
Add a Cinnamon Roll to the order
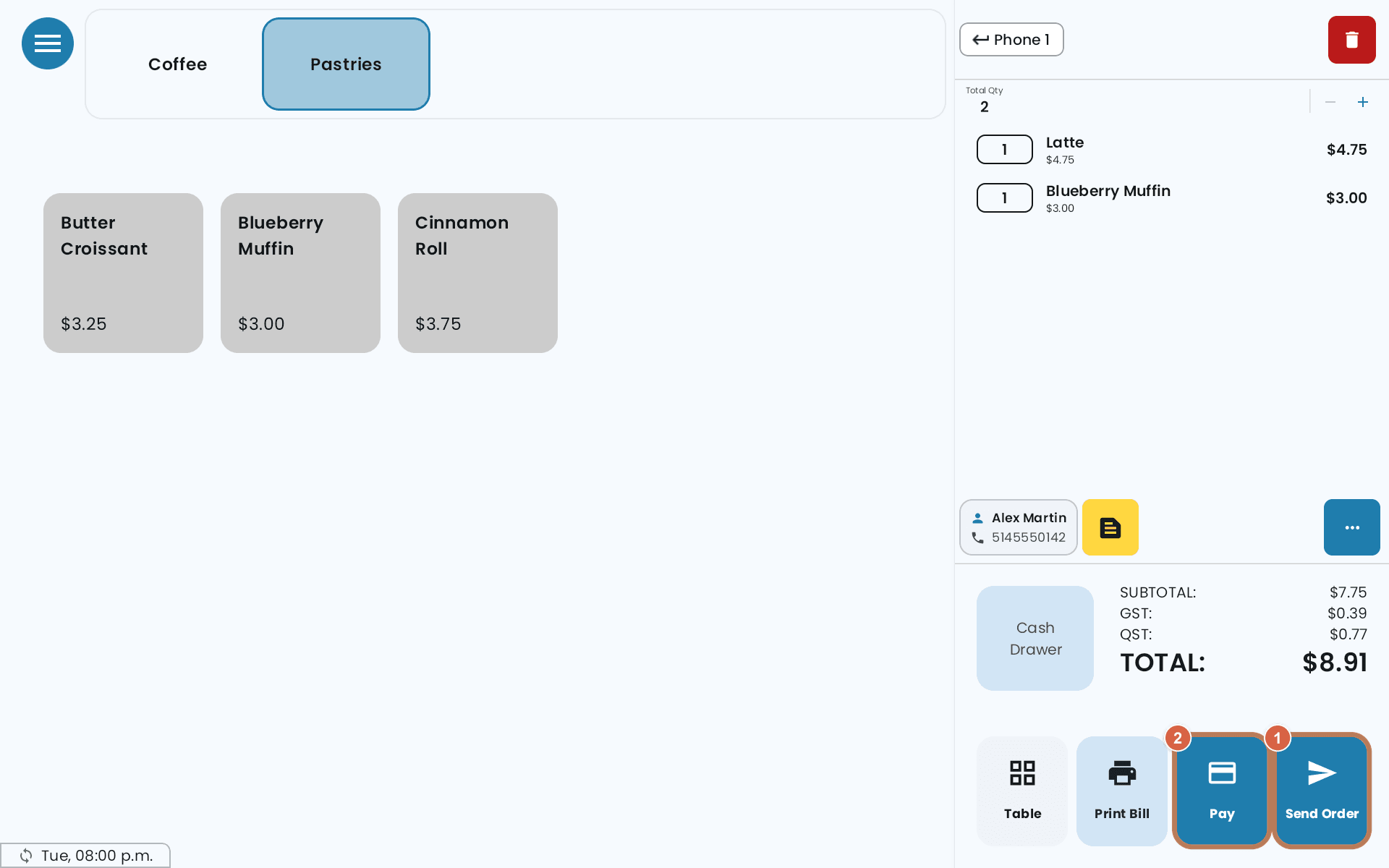[477, 273]
